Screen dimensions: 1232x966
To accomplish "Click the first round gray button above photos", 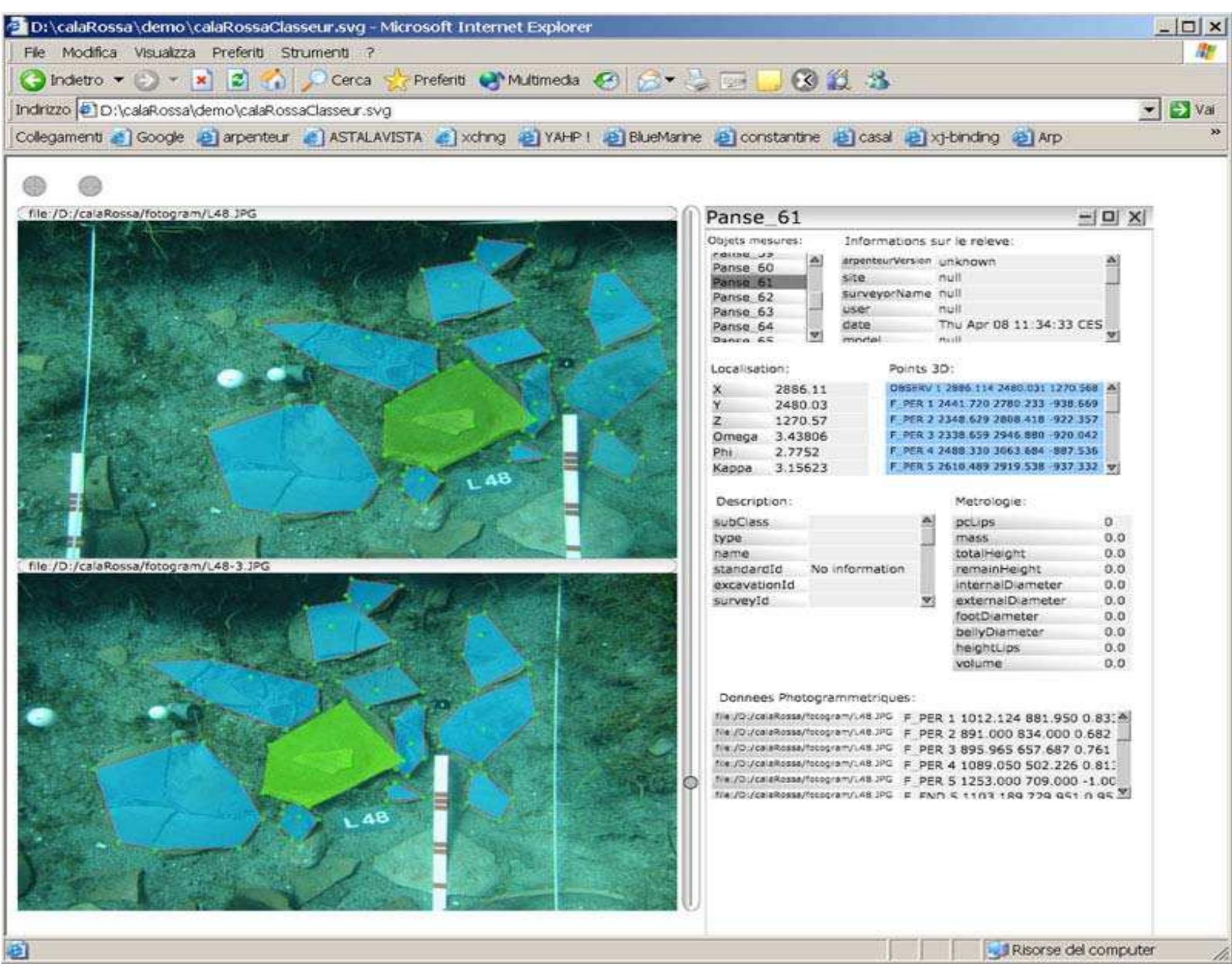I will click(x=34, y=186).
